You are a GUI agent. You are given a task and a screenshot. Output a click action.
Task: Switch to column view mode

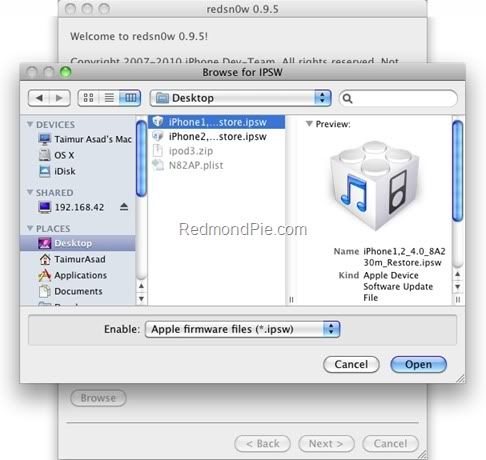coord(130,98)
